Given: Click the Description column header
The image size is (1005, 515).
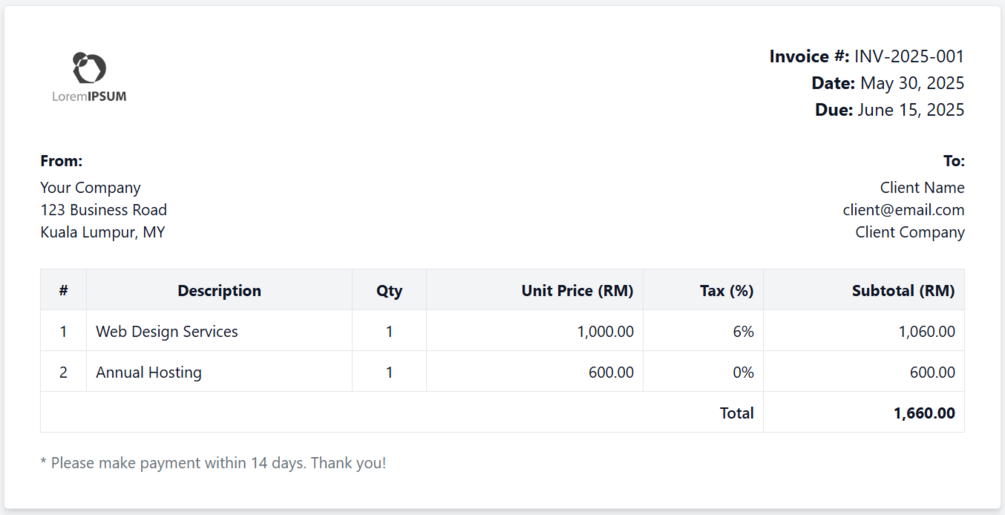Looking at the screenshot, I should [219, 291].
